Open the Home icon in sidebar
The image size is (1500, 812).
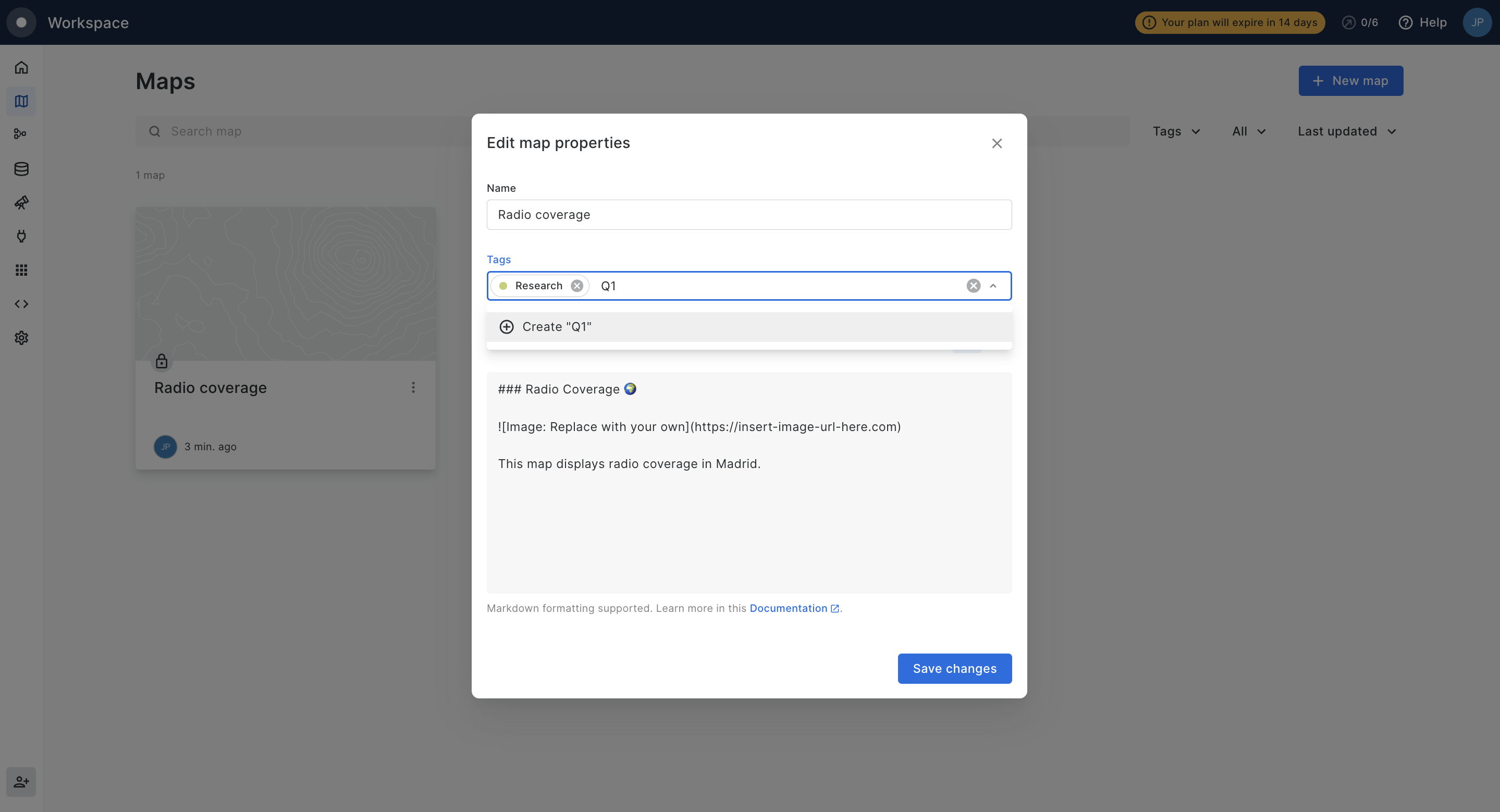(21, 68)
